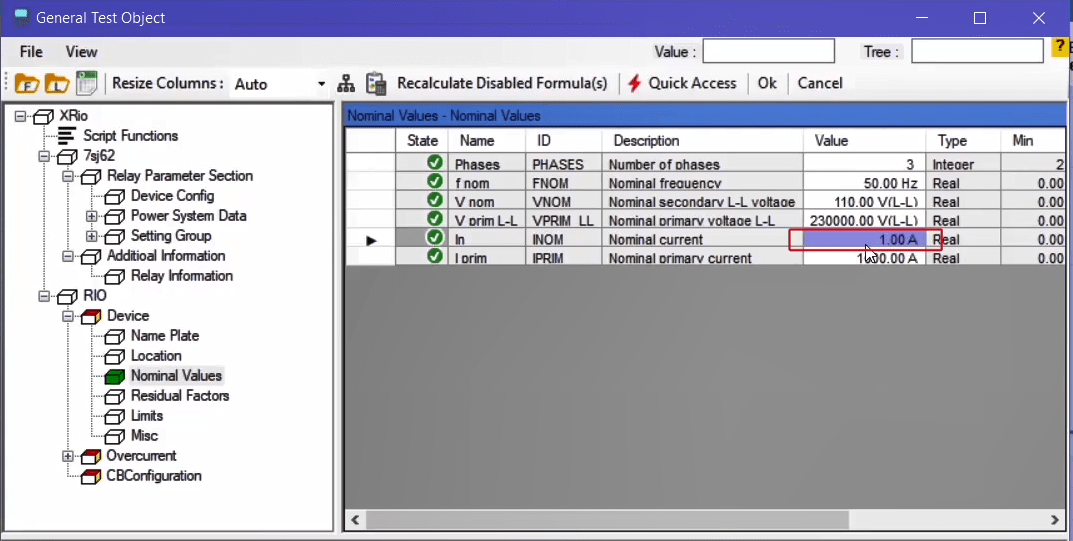Expand the Power System Data node
The width and height of the screenshot is (1073, 541).
pos(92,216)
